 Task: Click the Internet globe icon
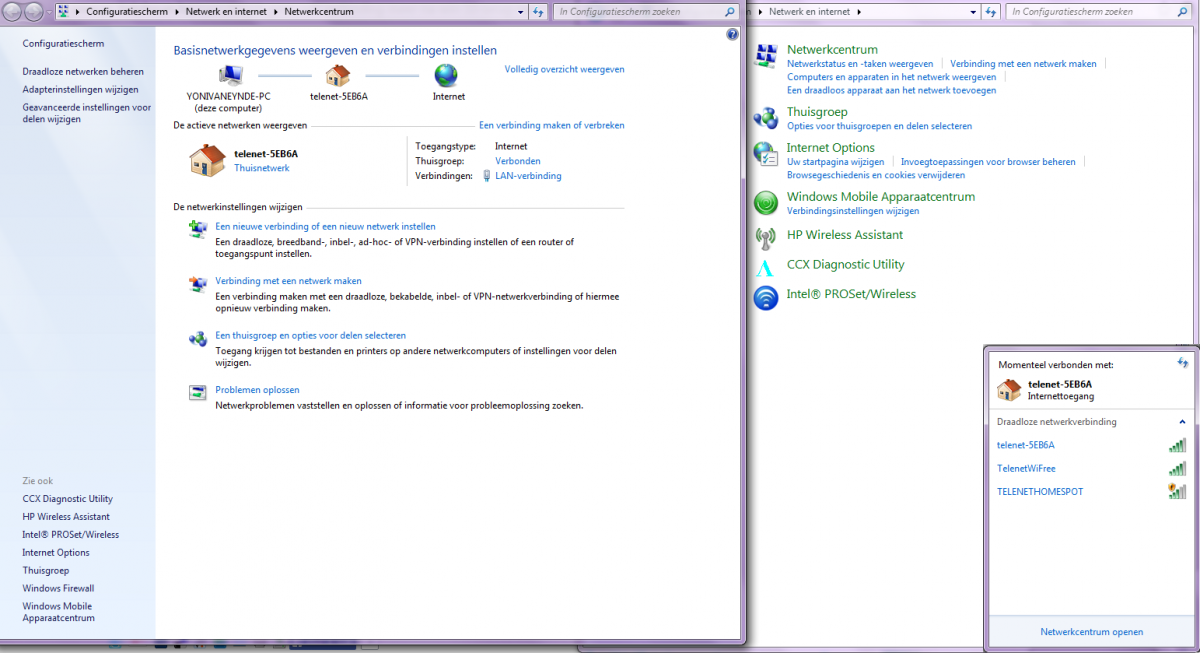point(446,75)
